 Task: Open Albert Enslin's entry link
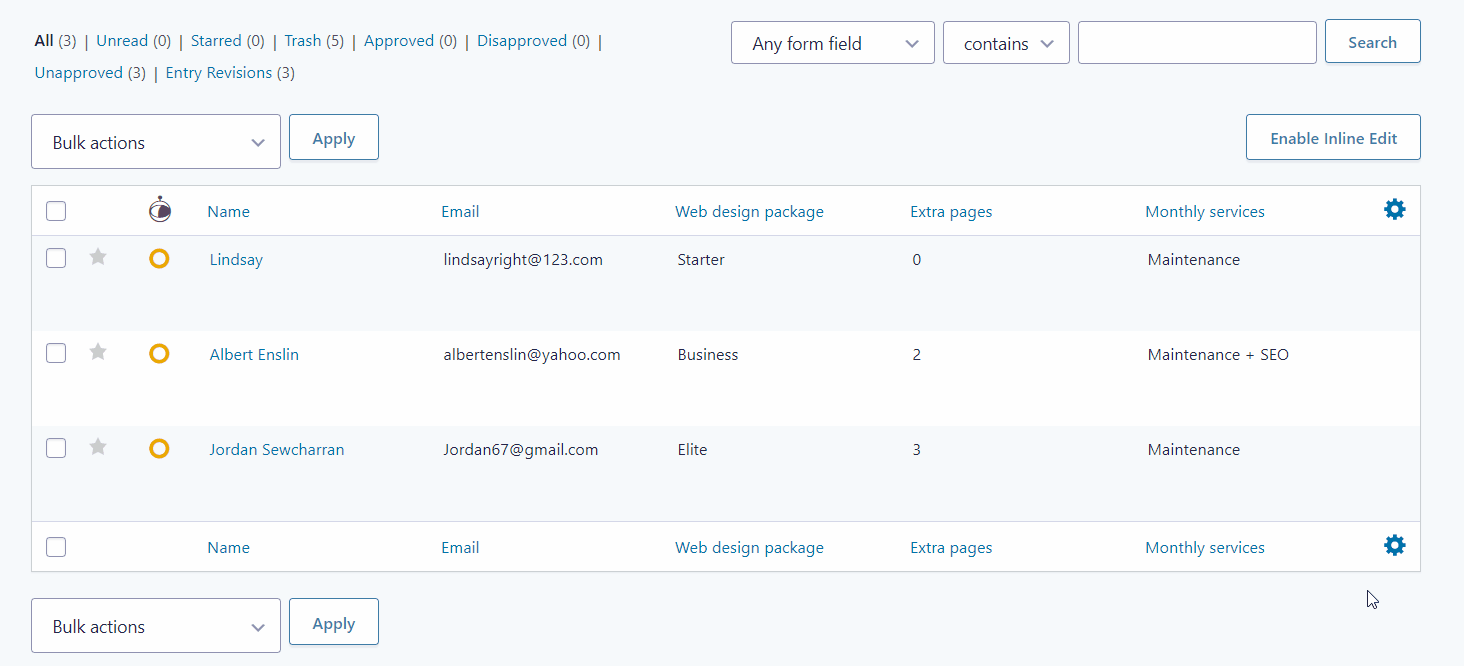[x=254, y=353]
